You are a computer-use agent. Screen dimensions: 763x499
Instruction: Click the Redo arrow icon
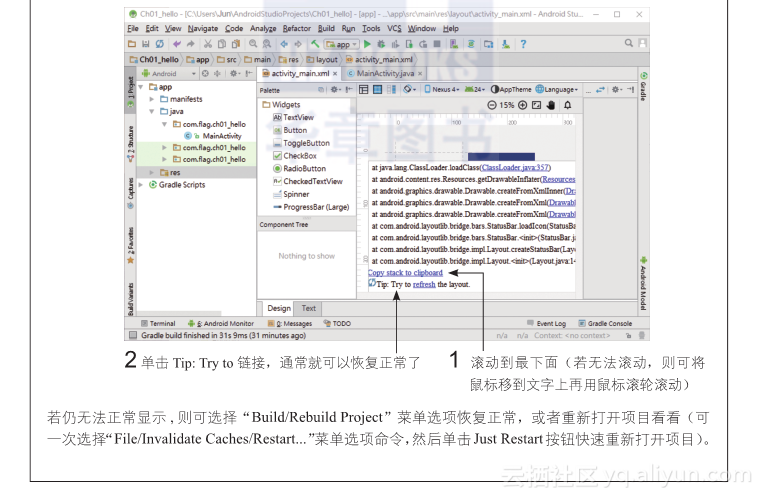pos(191,44)
